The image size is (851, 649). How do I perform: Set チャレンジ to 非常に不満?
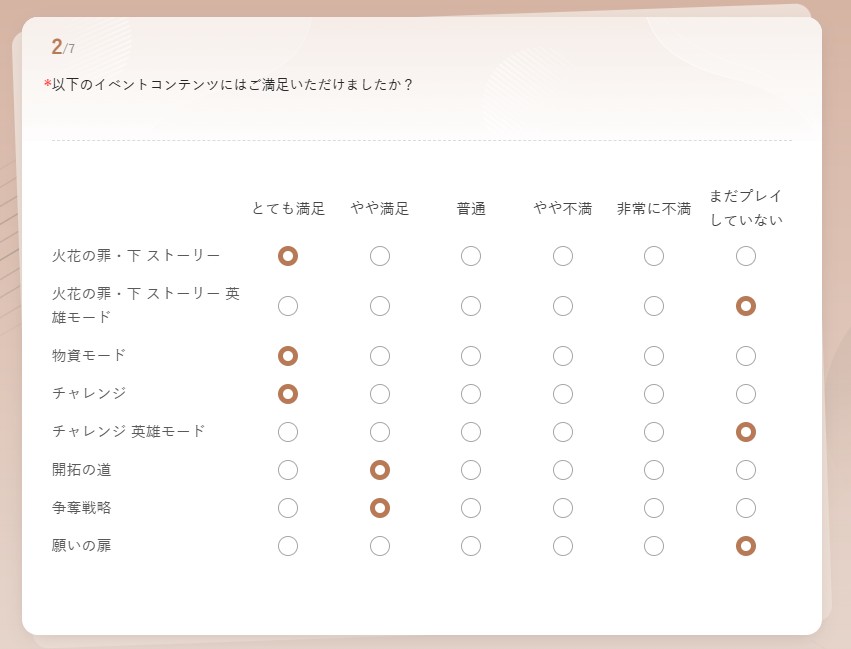pos(654,393)
